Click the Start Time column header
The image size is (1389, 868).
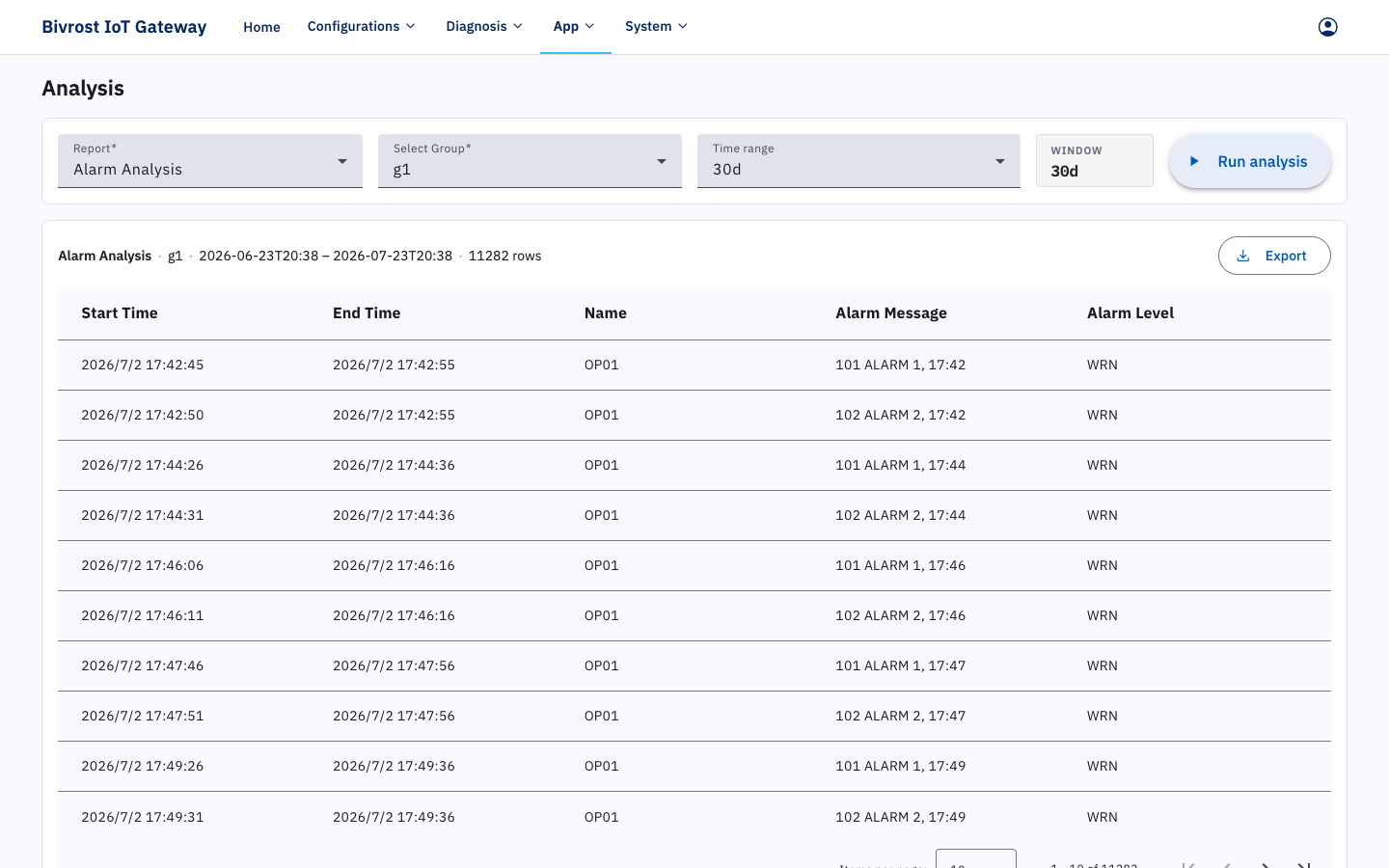coord(120,313)
